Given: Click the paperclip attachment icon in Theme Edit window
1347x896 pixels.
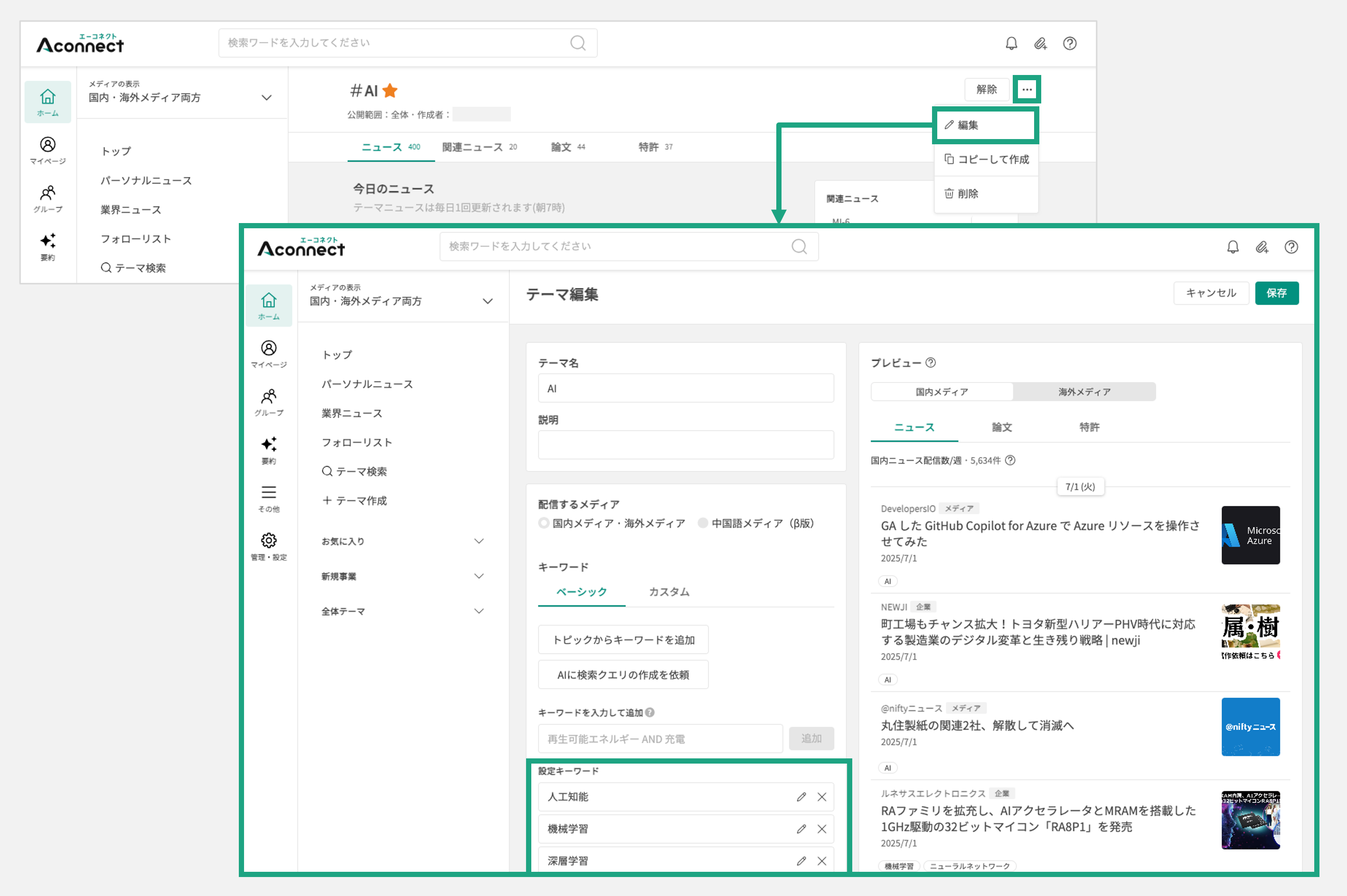Looking at the screenshot, I should point(1262,247).
